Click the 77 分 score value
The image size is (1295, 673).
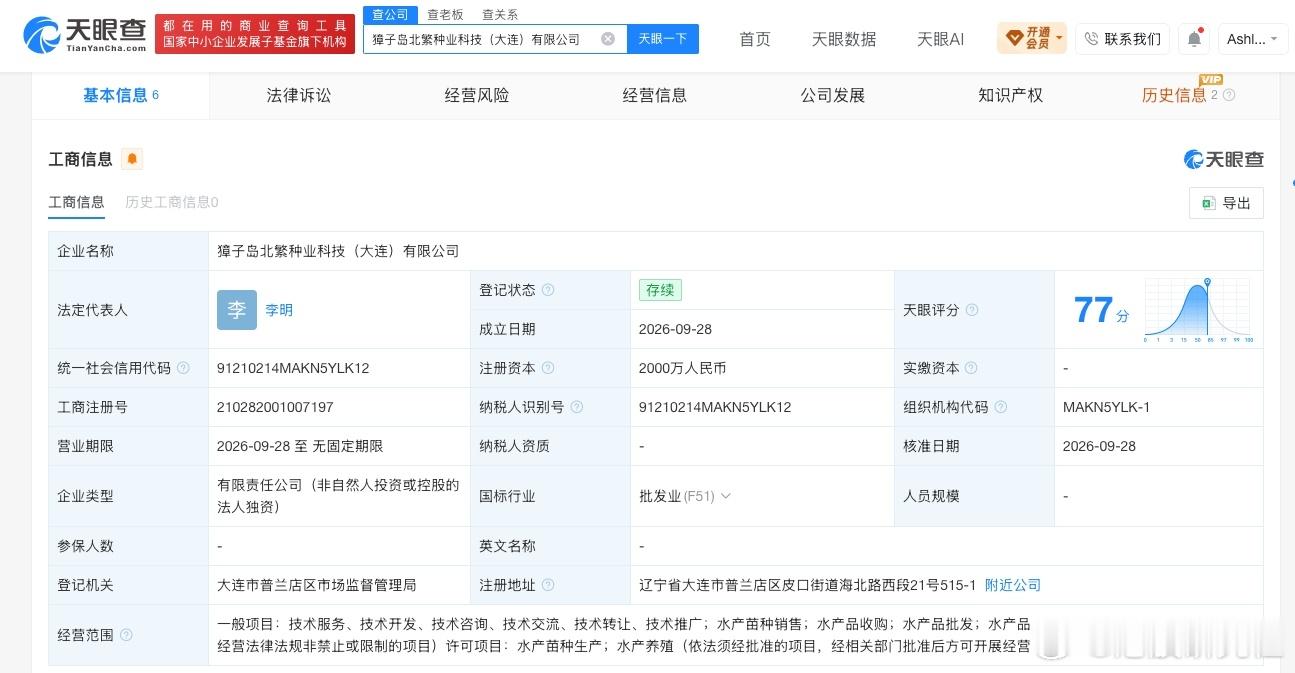(1101, 310)
